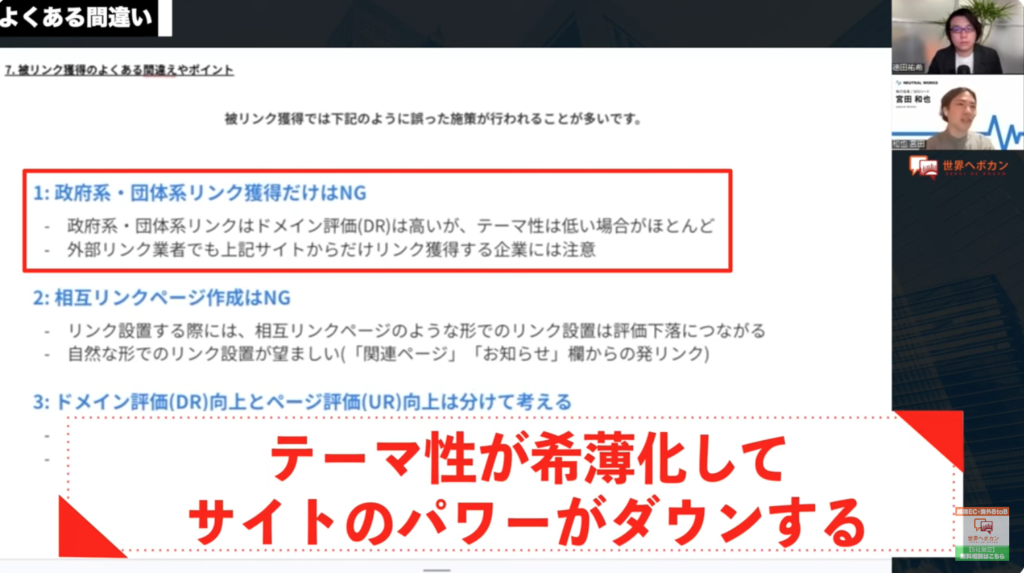
Task: Click the underlined heading 7. 被リンク獲得のよくある間違えやポイント
Action: click(x=119, y=70)
